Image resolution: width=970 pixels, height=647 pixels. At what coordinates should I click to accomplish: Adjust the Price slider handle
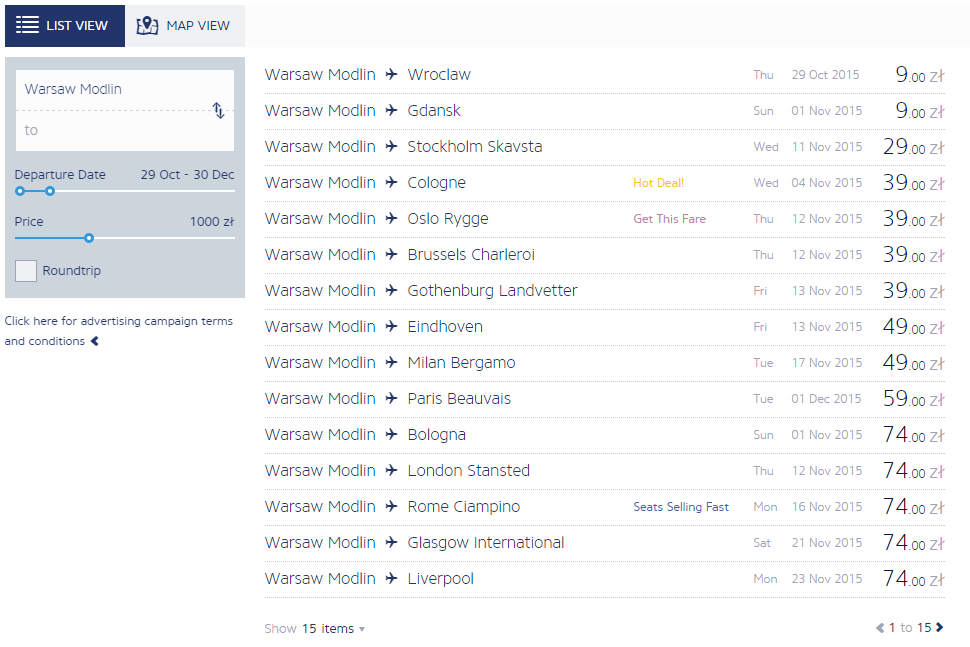coord(89,238)
